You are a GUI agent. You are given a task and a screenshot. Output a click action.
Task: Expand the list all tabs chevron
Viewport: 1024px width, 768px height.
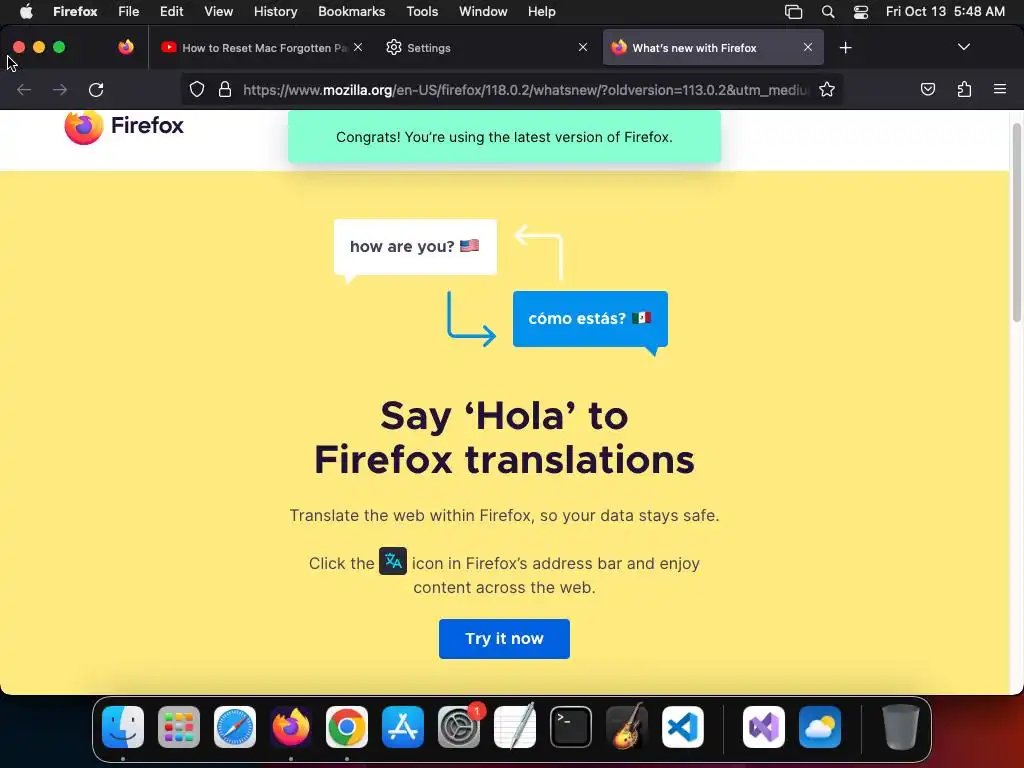[x=963, y=47]
